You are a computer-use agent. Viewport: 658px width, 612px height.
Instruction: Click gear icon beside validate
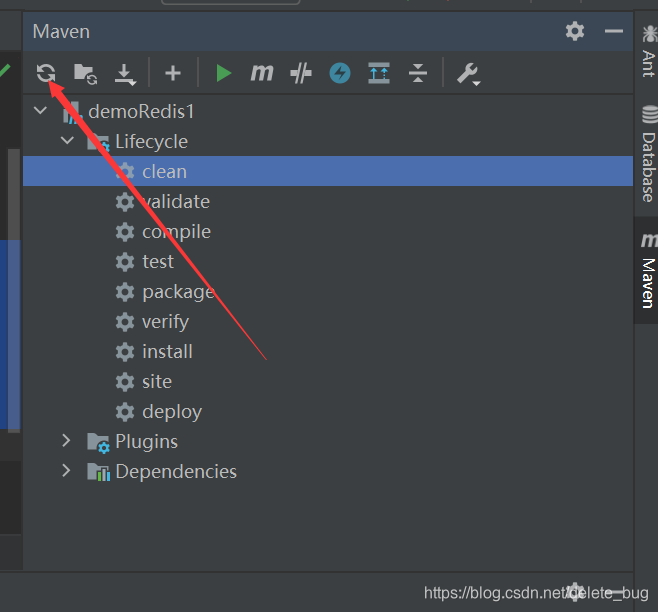click(125, 202)
